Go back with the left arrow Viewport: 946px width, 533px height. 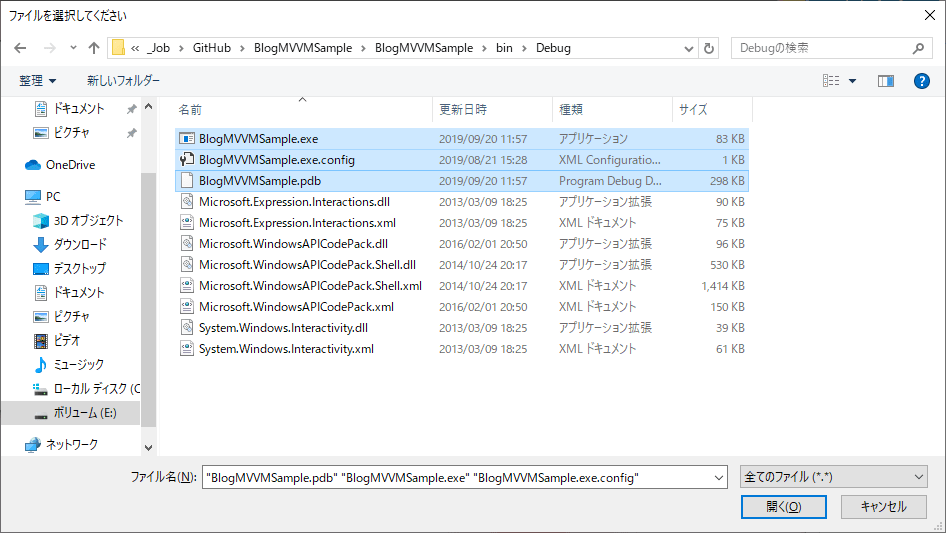(20, 48)
